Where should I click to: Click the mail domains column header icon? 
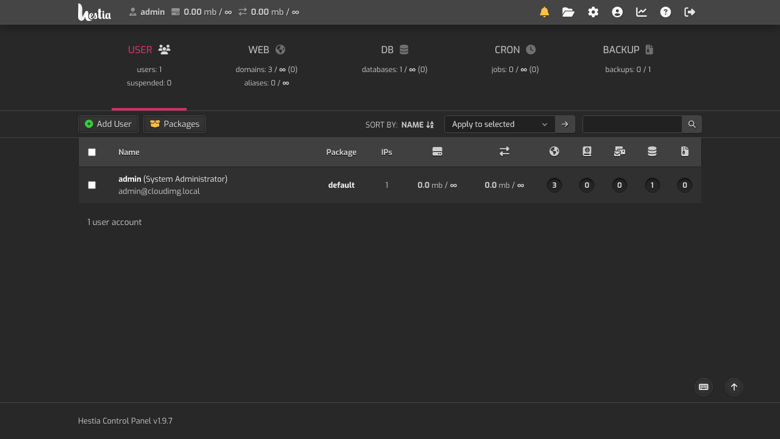tap(619, 152)
